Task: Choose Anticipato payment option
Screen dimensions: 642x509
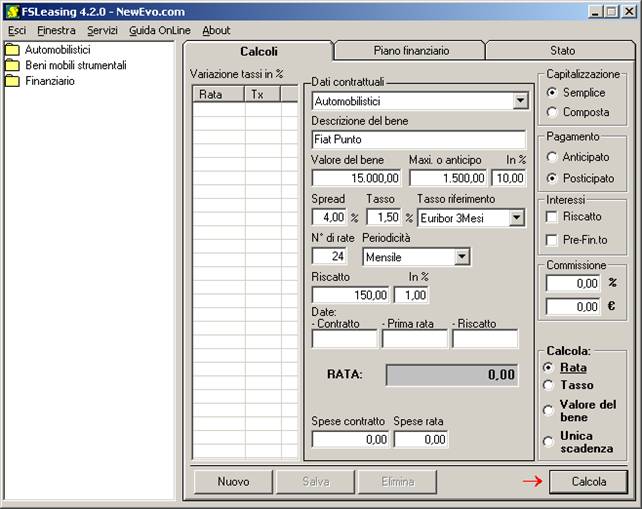Action: [x=552, y=157]
